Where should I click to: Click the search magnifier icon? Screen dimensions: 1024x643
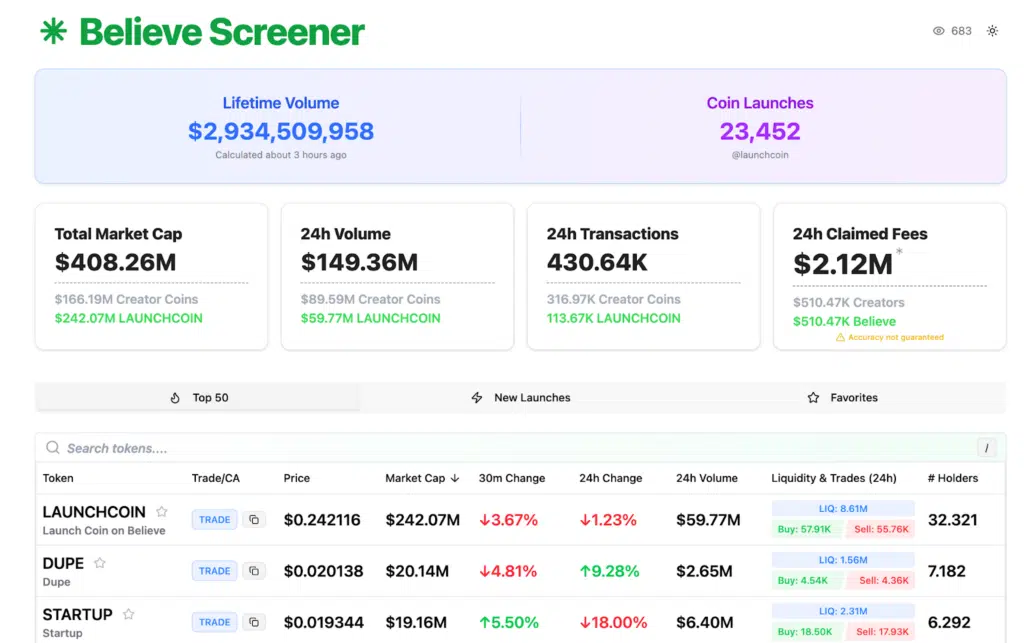tap(52, 448)
